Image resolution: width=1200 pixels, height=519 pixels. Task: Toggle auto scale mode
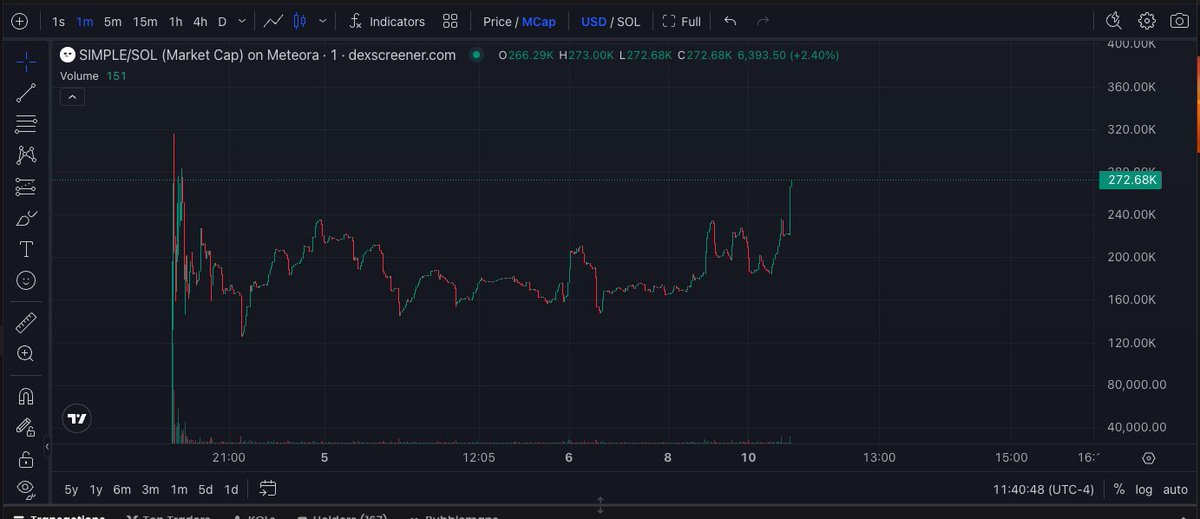pyautogui.click(x=1174, y=490)
